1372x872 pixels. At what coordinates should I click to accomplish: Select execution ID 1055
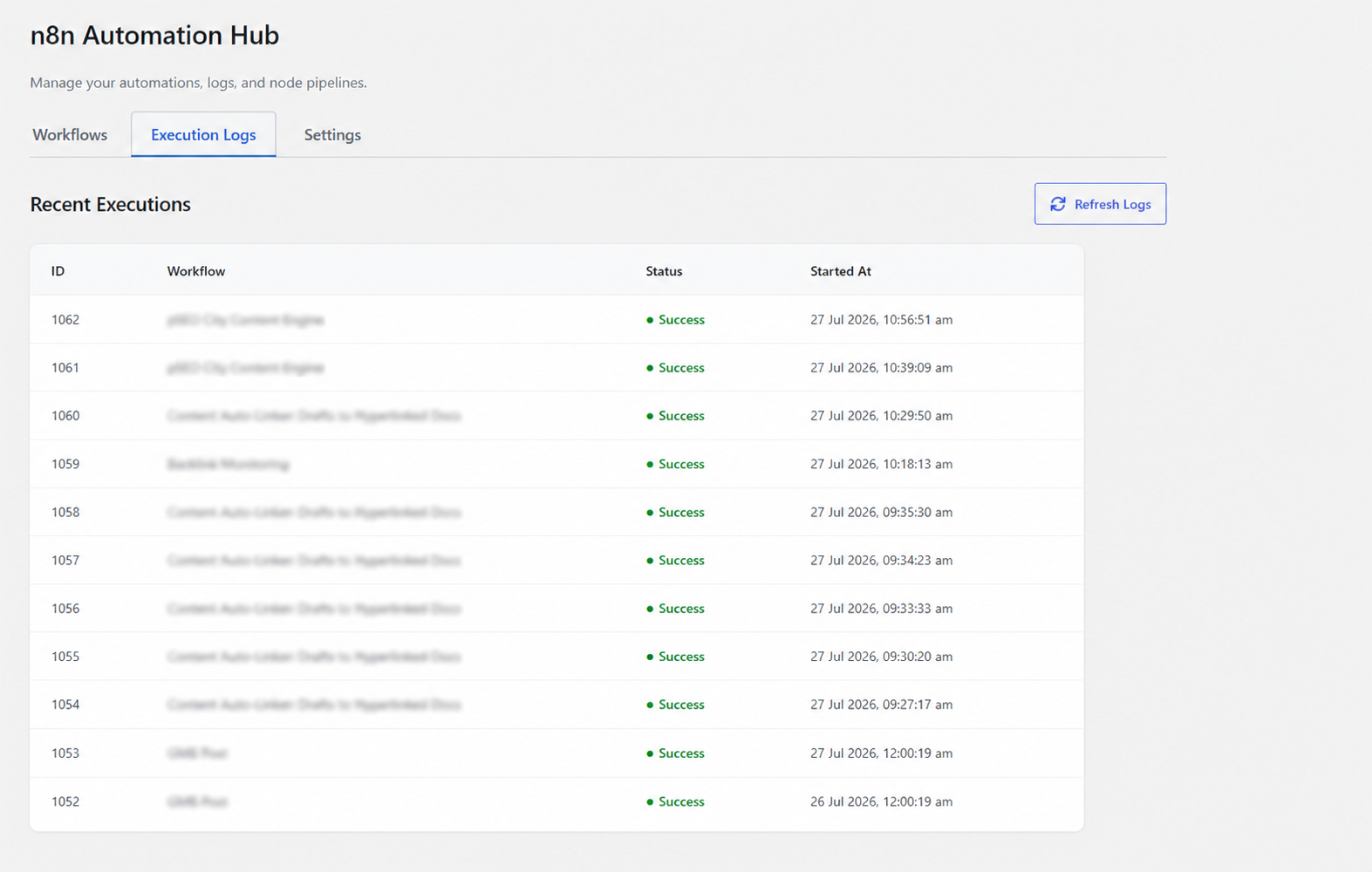(65, 657)
